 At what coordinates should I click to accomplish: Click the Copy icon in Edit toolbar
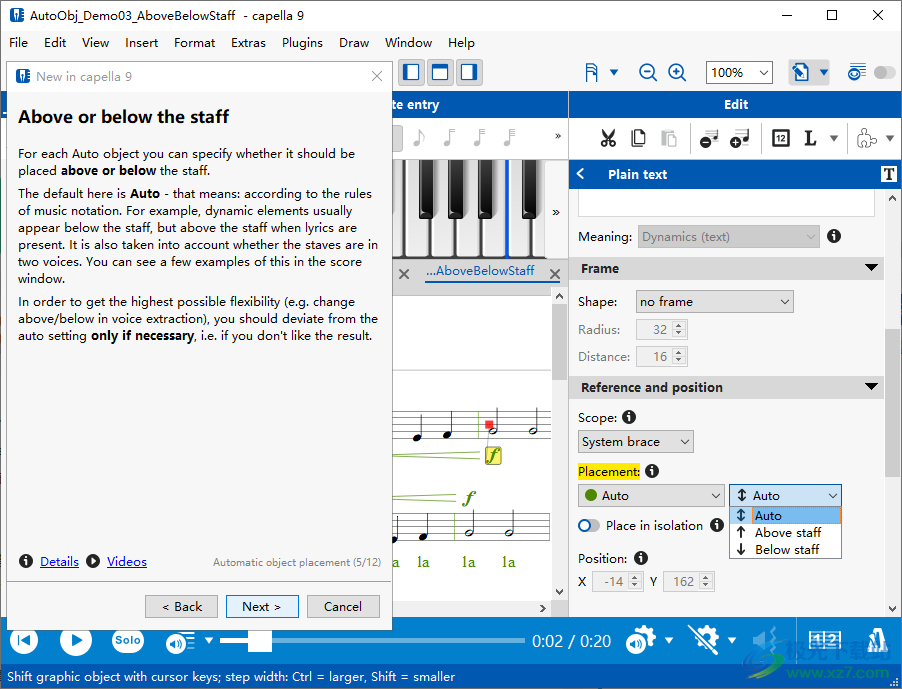[638, 138]
